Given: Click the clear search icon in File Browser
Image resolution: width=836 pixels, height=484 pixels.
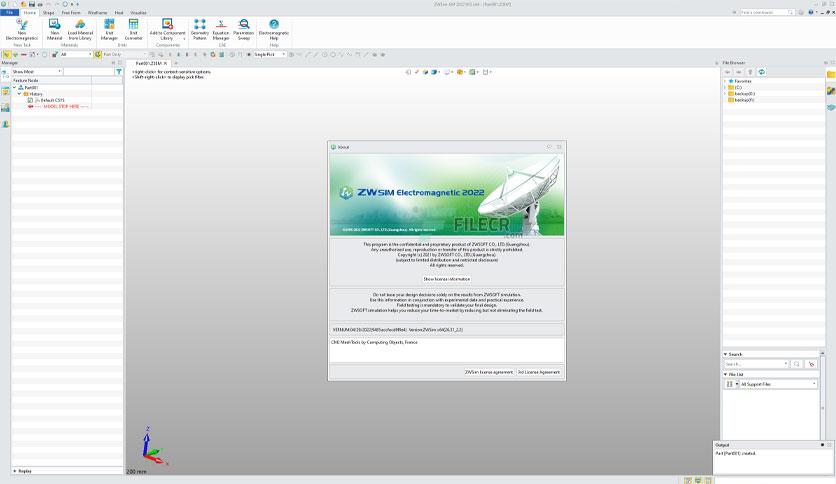Looking at the screenshot, I should tap(811, 364).
